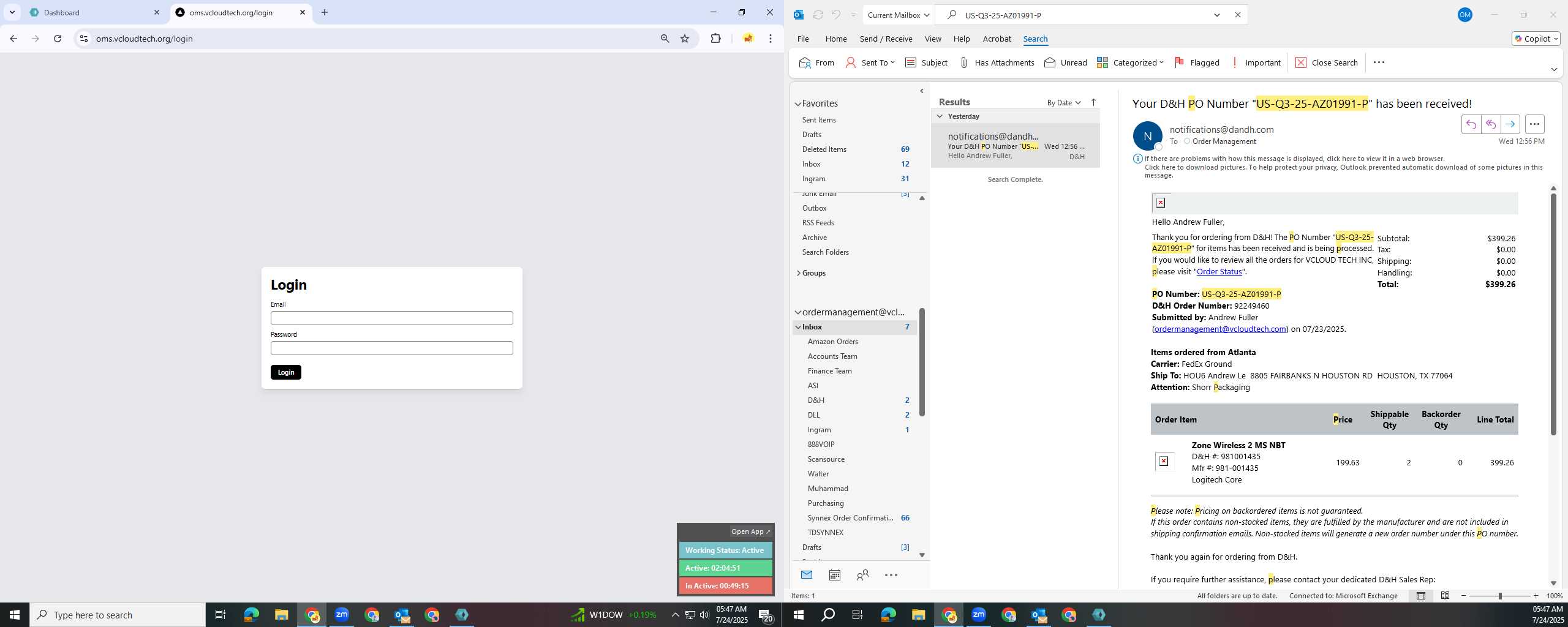This screenshot has height=627, width=1568.
Task: Open Outlook People view
Action: click(862, 575)
